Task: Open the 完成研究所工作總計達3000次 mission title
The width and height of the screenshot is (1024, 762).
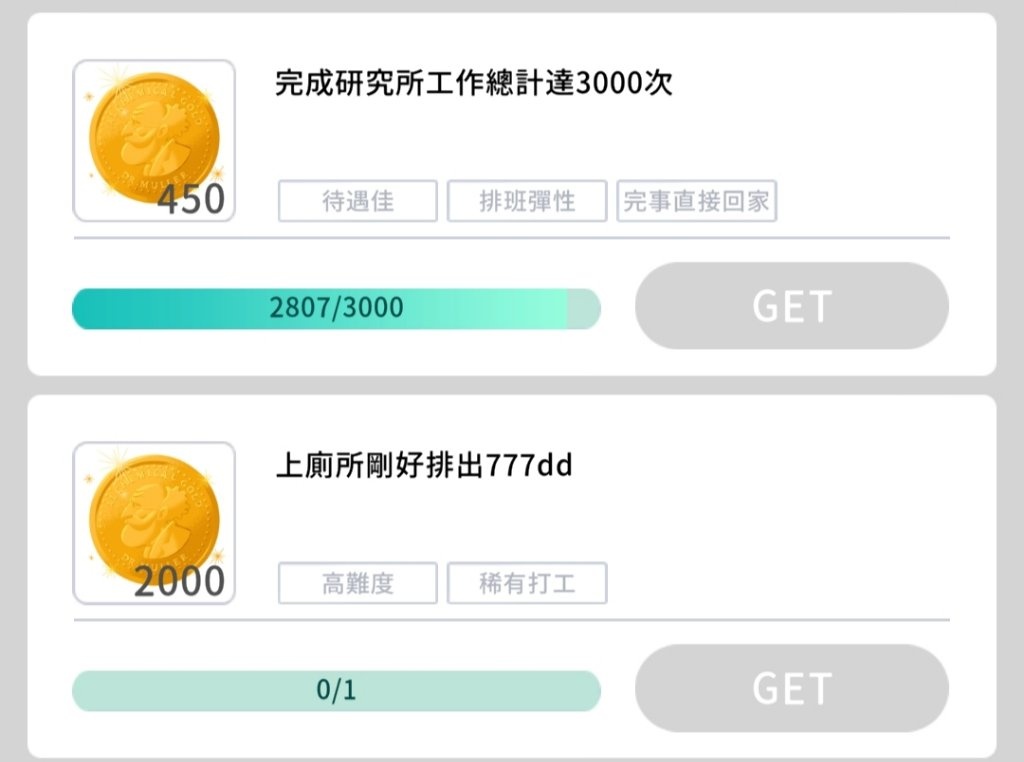Action: click(473, 84)
